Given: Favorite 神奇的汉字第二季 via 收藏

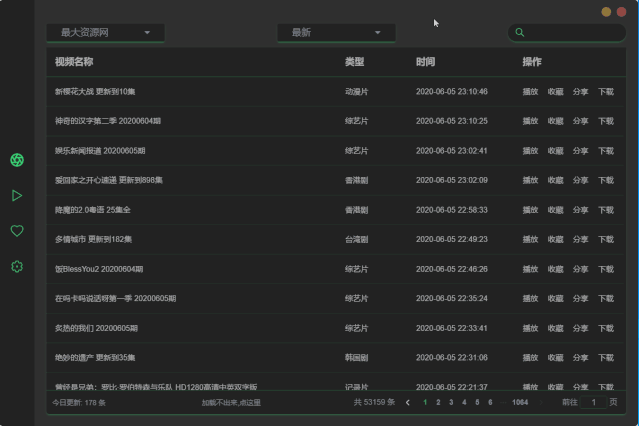Looking at the screenshot, I should [x=555, y=121].
